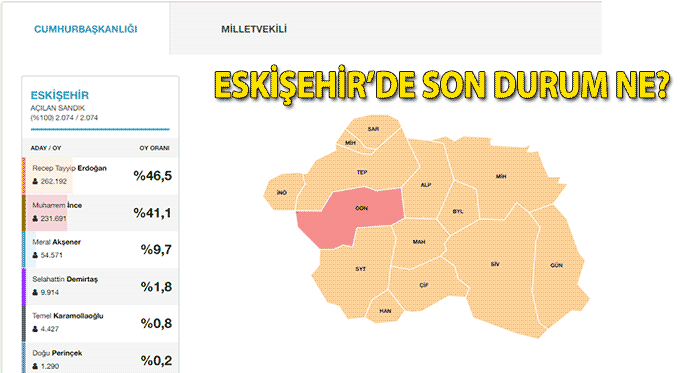Click the %46,5 vote percentage

[153, 176]
